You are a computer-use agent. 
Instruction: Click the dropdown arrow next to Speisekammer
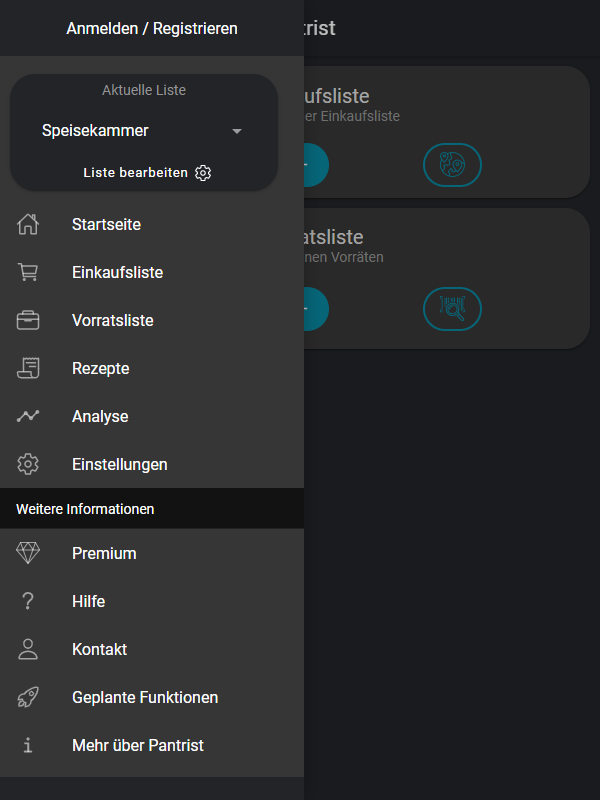(x=237, y=131)
